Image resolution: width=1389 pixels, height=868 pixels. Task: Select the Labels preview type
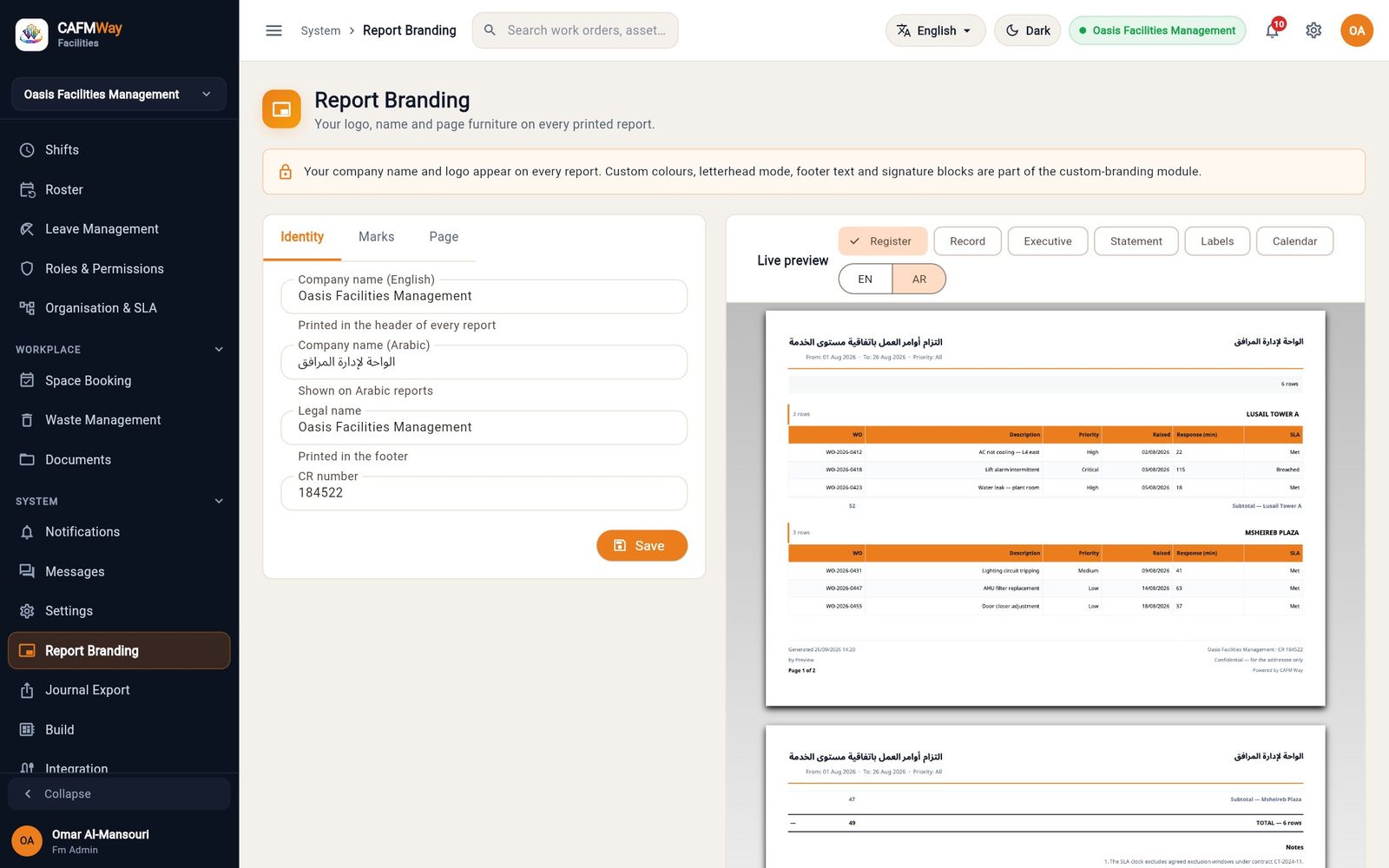(1217, 241)
